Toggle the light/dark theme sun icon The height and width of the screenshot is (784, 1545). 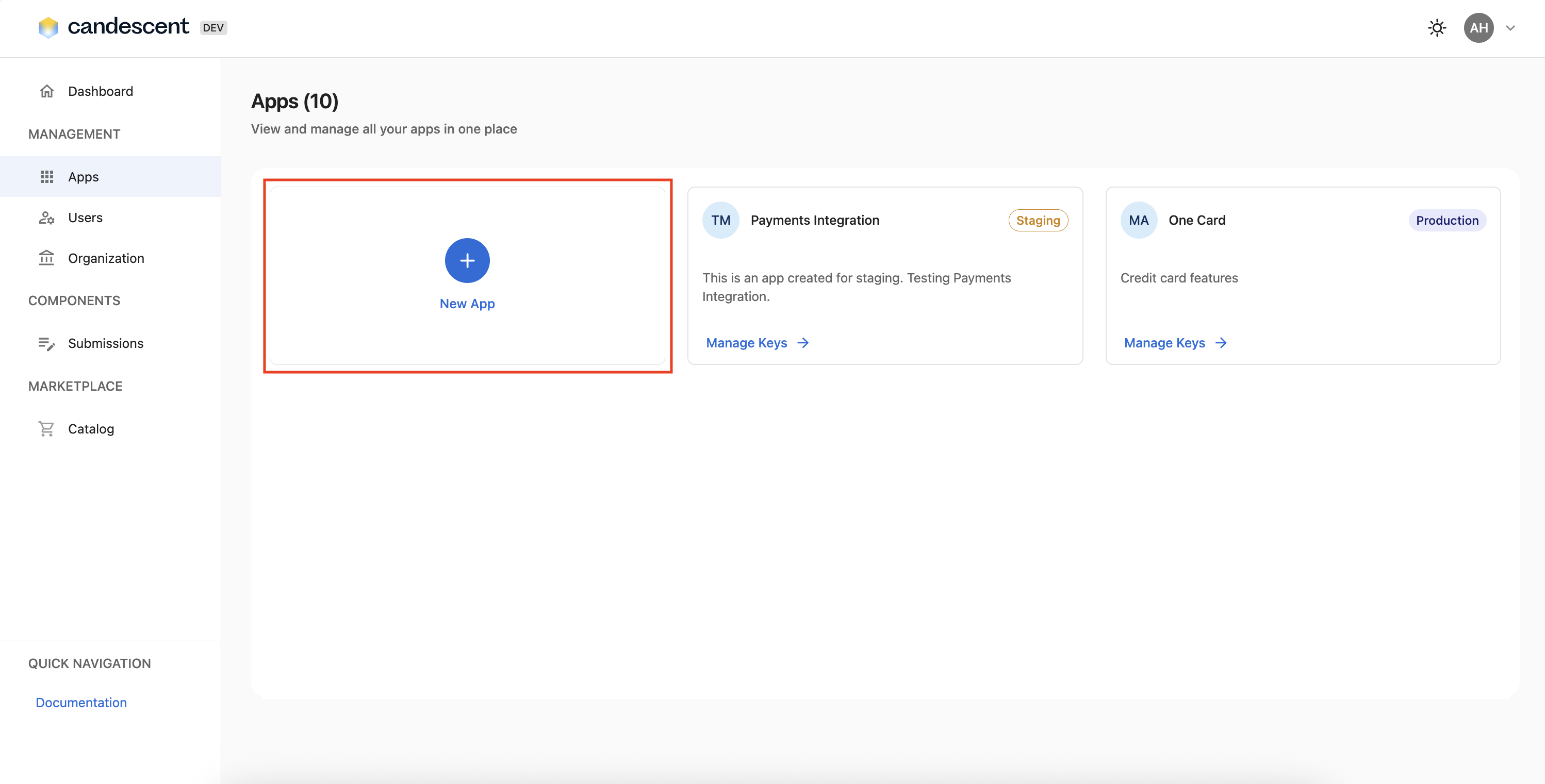(1437, 28)
